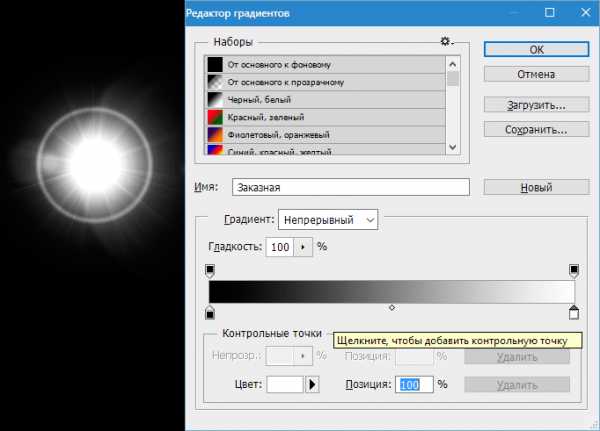This screenshot has height=431, width=600.
Task: Open the Гладкость slider arrow
Action: click(x=303, y=247)
